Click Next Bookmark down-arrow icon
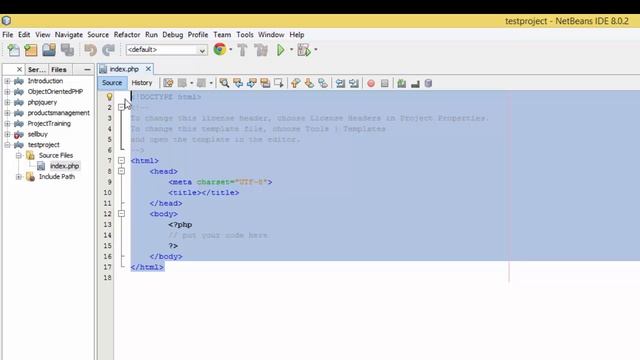Screen dimensions: 640x360 pos(309,83)
